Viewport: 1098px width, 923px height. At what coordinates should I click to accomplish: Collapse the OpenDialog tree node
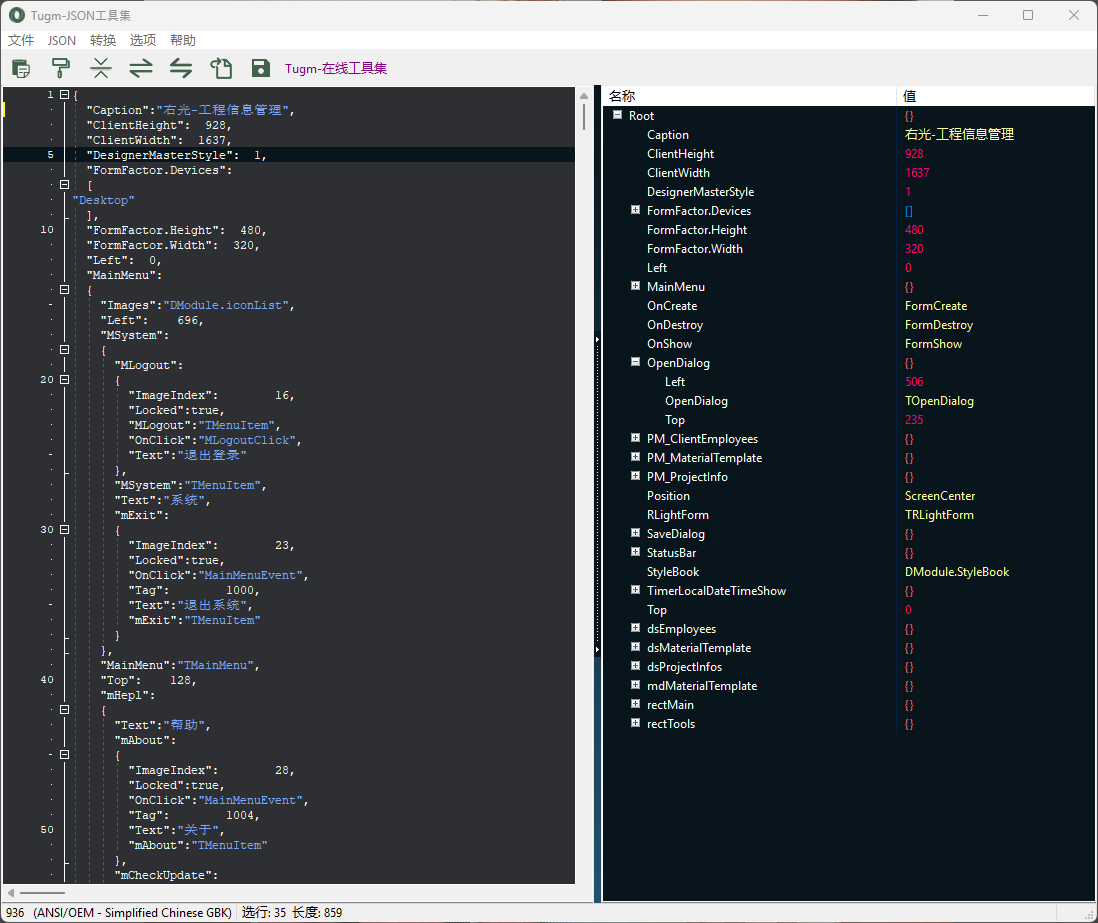coord(635,362)
